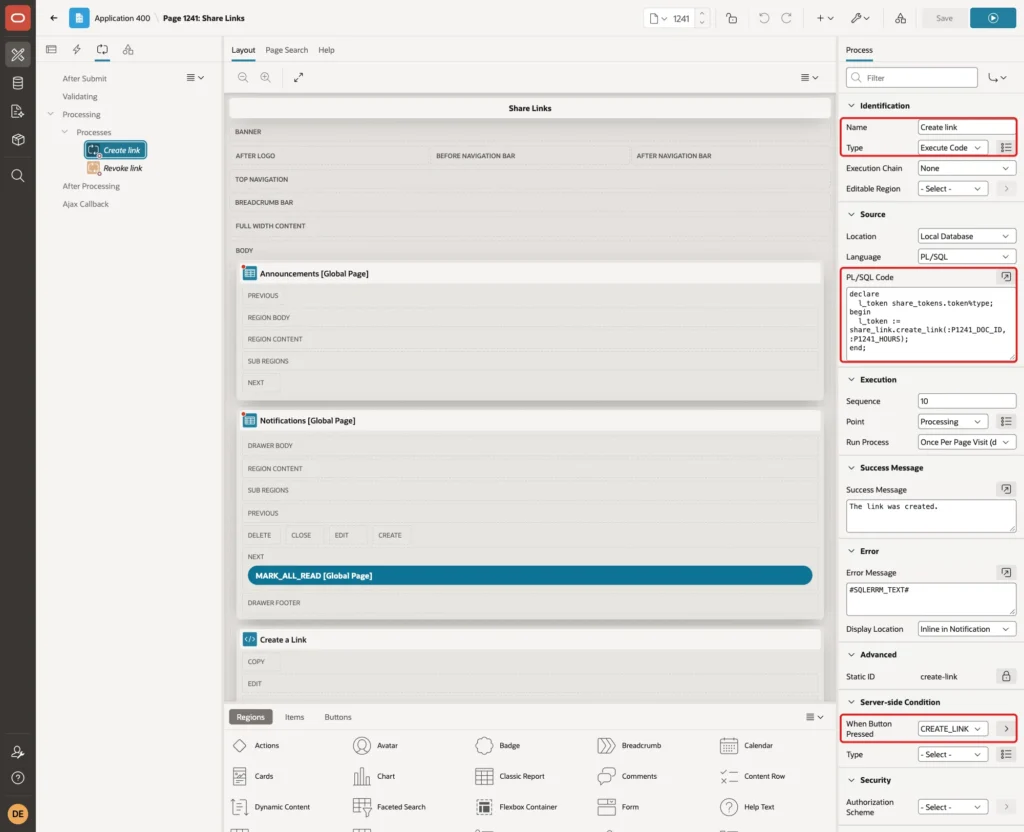Image resolution: width=1024 pixels, height=832 pixels.
Task: Click the page lock icon in toolbar
Action: pos(731,18)
